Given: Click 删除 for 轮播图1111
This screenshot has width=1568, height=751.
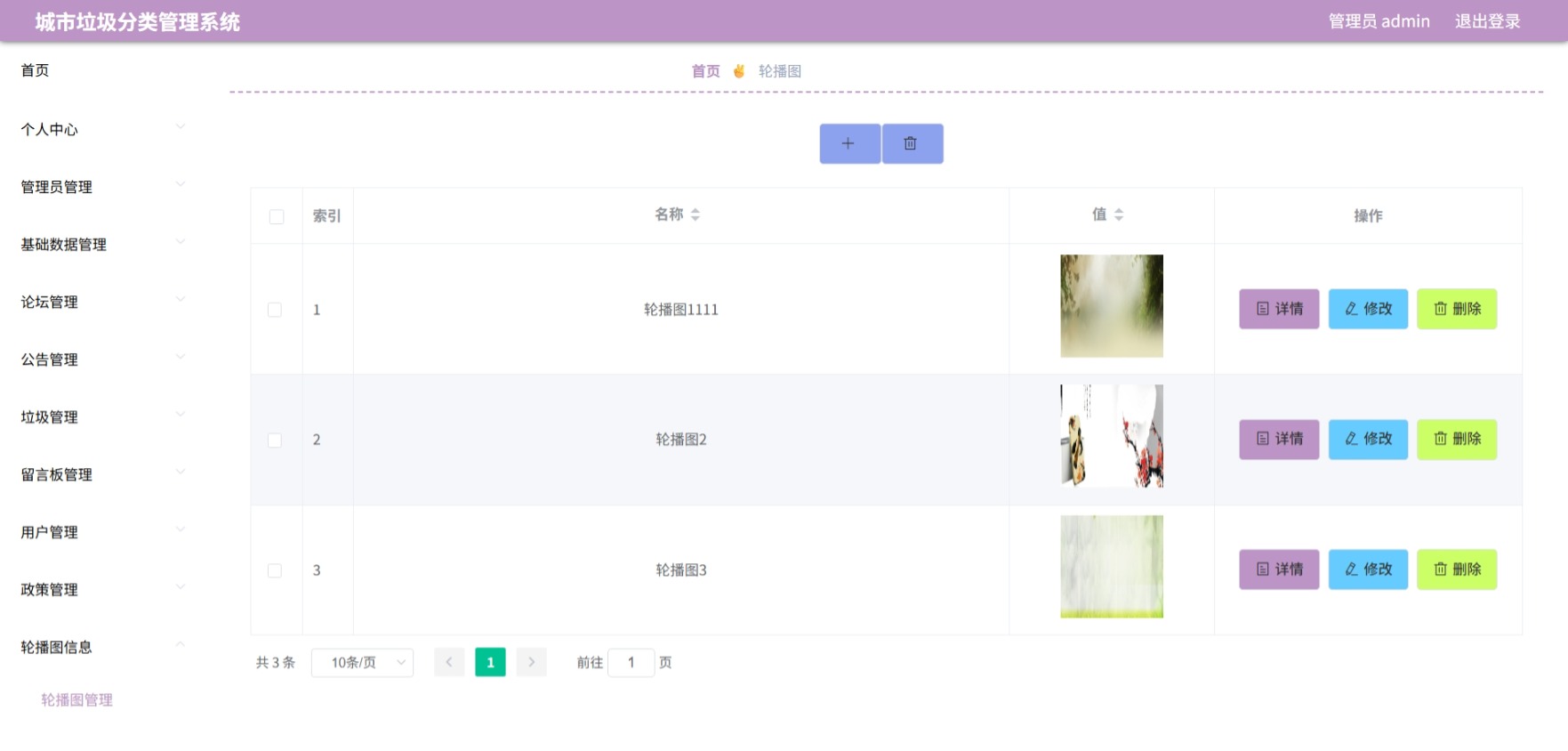Looking at the screenshot, I should pyautogui.click(x=1457, y=309).
